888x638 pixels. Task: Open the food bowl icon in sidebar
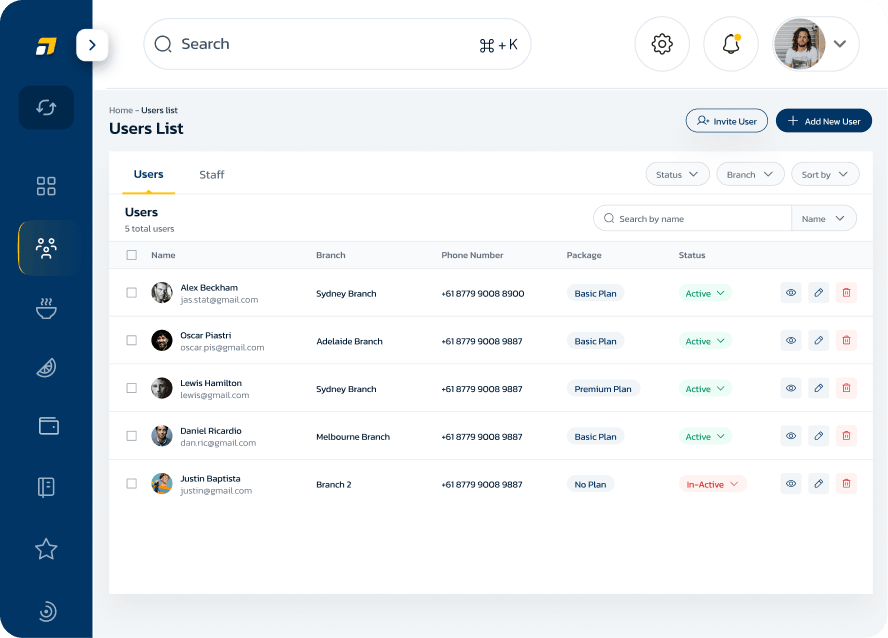[x=46, y=307]
